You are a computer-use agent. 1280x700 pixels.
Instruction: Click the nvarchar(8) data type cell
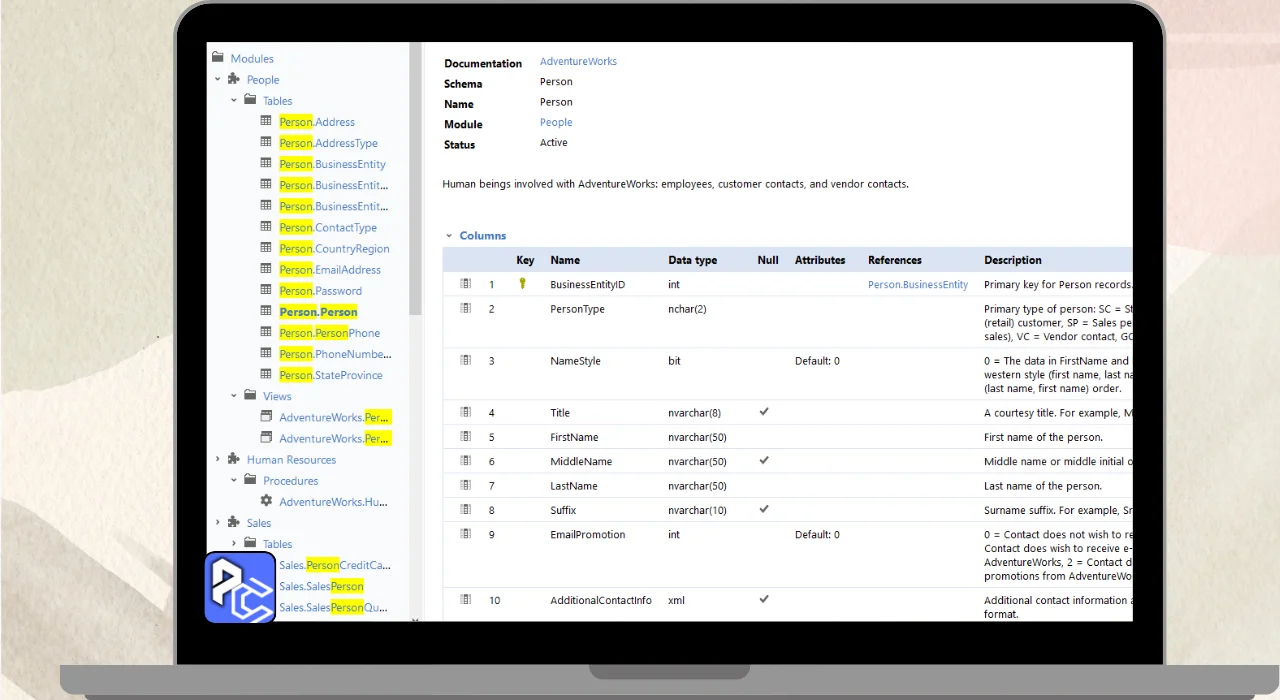pyautogui.click(x=694, y=412)
